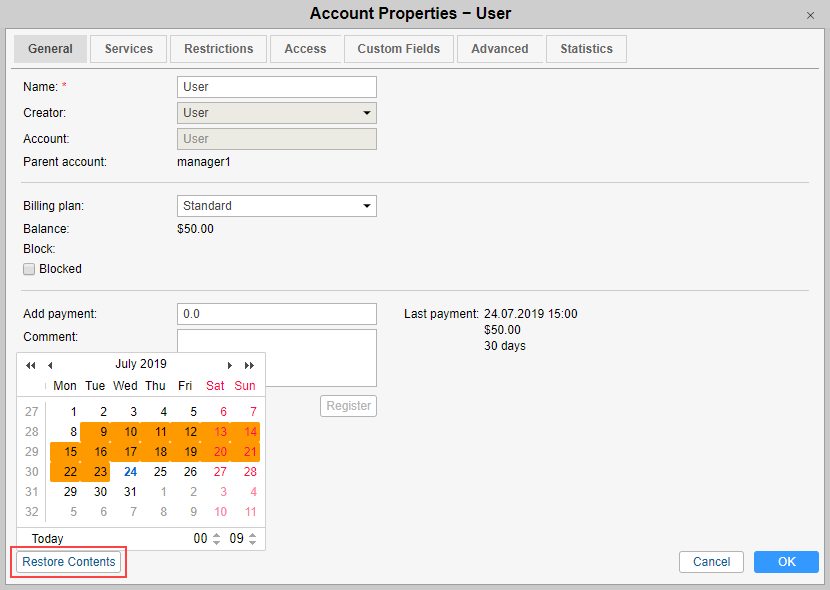Screen dimensions: 830x590
Task: Go to previous year in calendar
Action: click(x=31, y=365)
